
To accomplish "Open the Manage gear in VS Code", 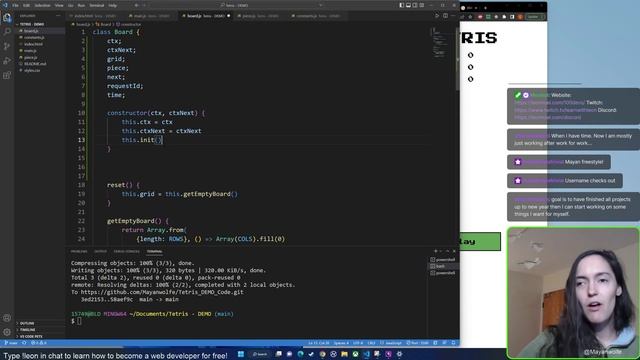I will click(x=7, y=332).
